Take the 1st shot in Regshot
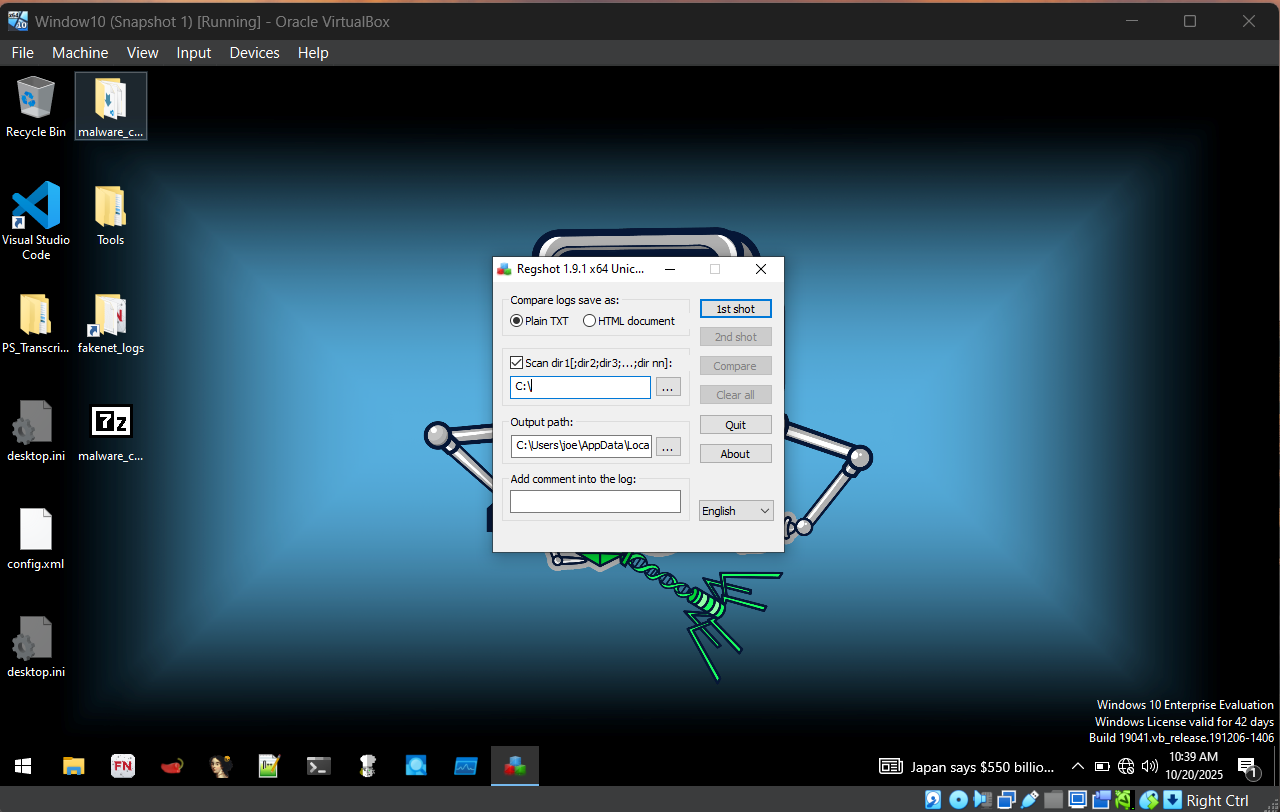1280x812 pixels. click(736, 309)
